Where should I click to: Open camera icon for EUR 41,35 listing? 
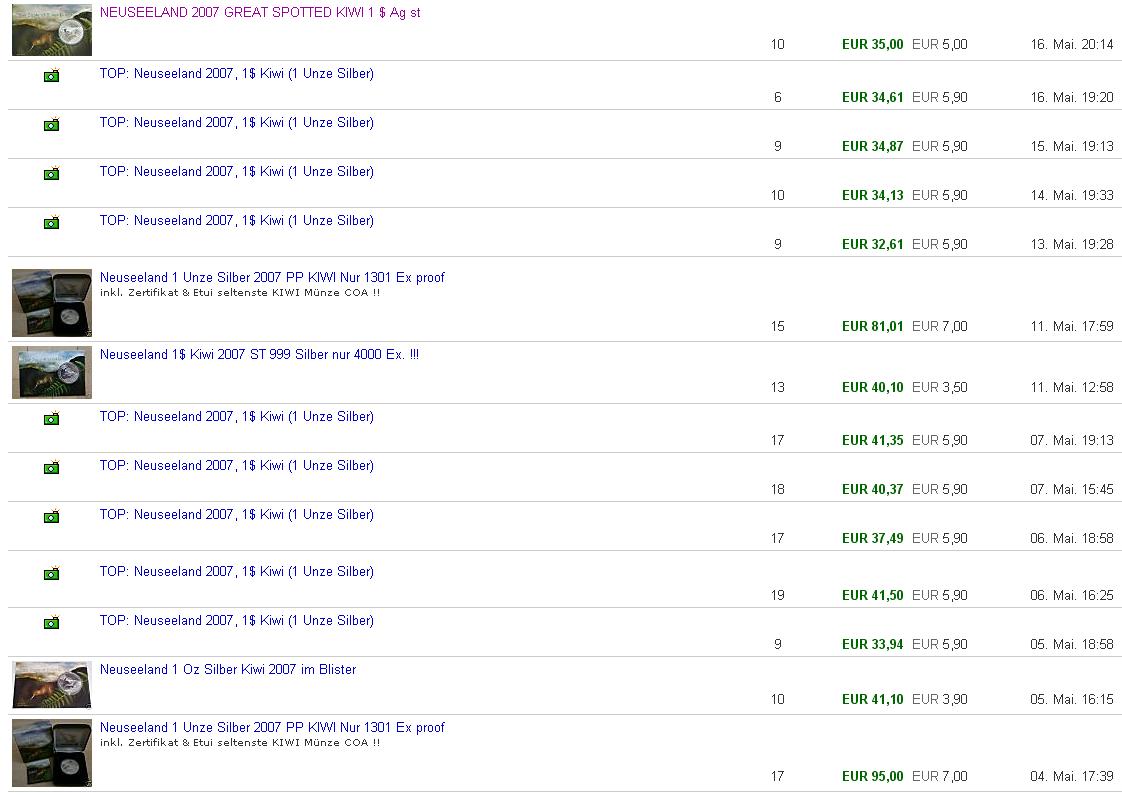tap(51, 419)
